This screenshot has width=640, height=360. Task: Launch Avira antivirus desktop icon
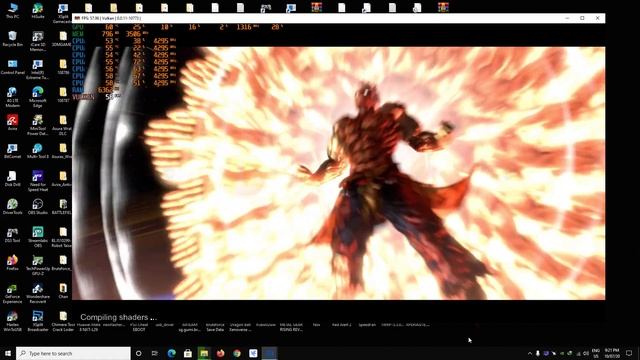click(12, 122)
